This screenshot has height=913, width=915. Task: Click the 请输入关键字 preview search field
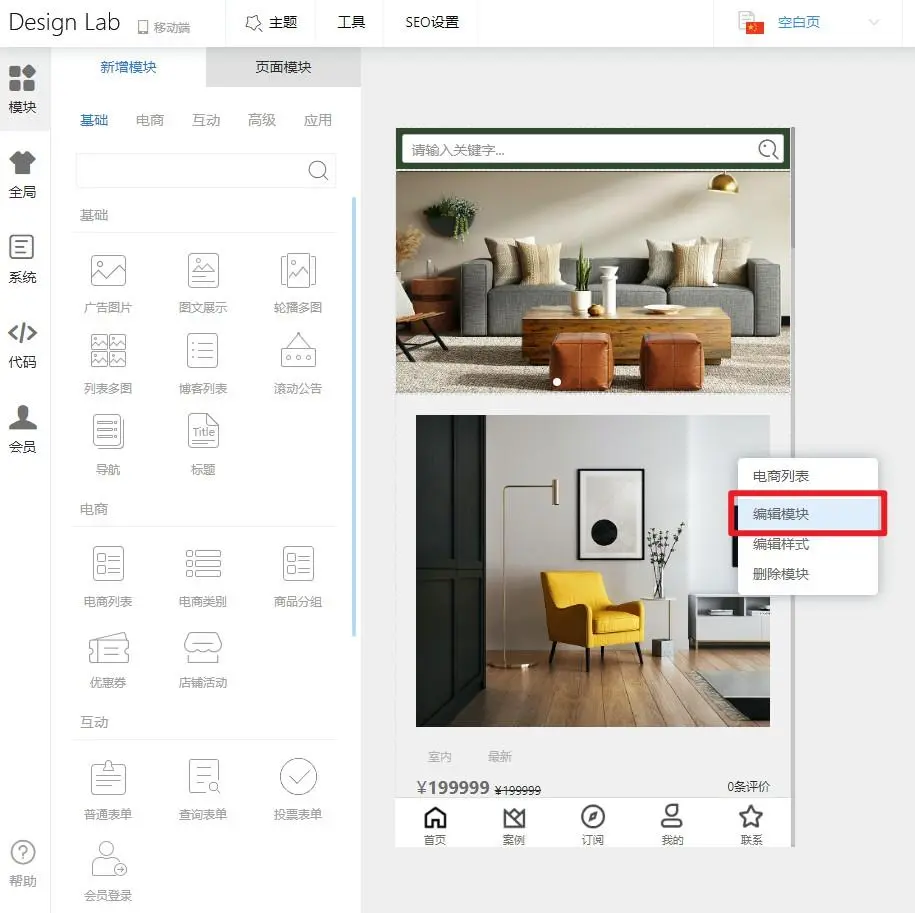tap(580, 150)
